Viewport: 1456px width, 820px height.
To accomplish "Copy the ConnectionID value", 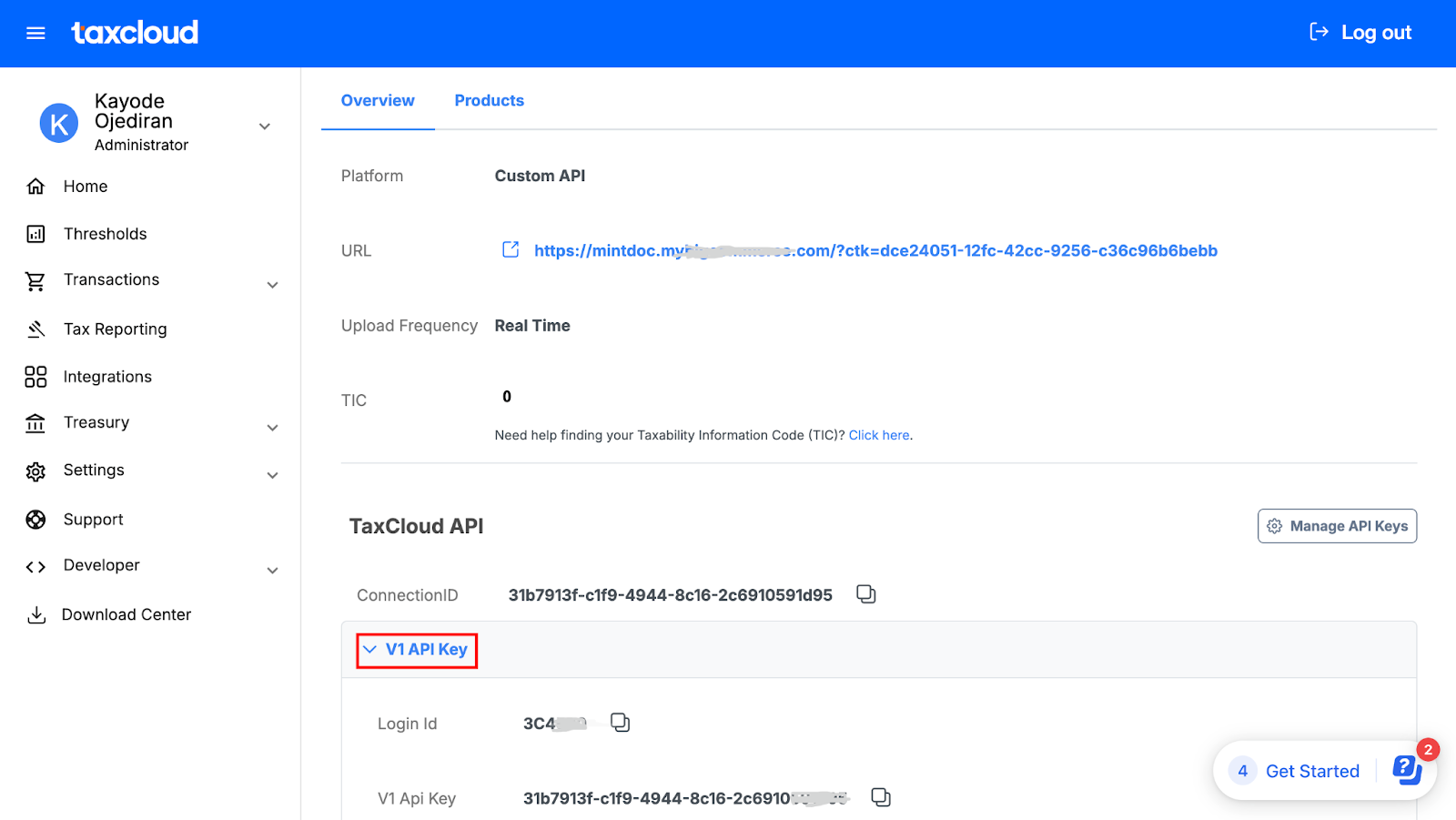I will coord(866,594).
